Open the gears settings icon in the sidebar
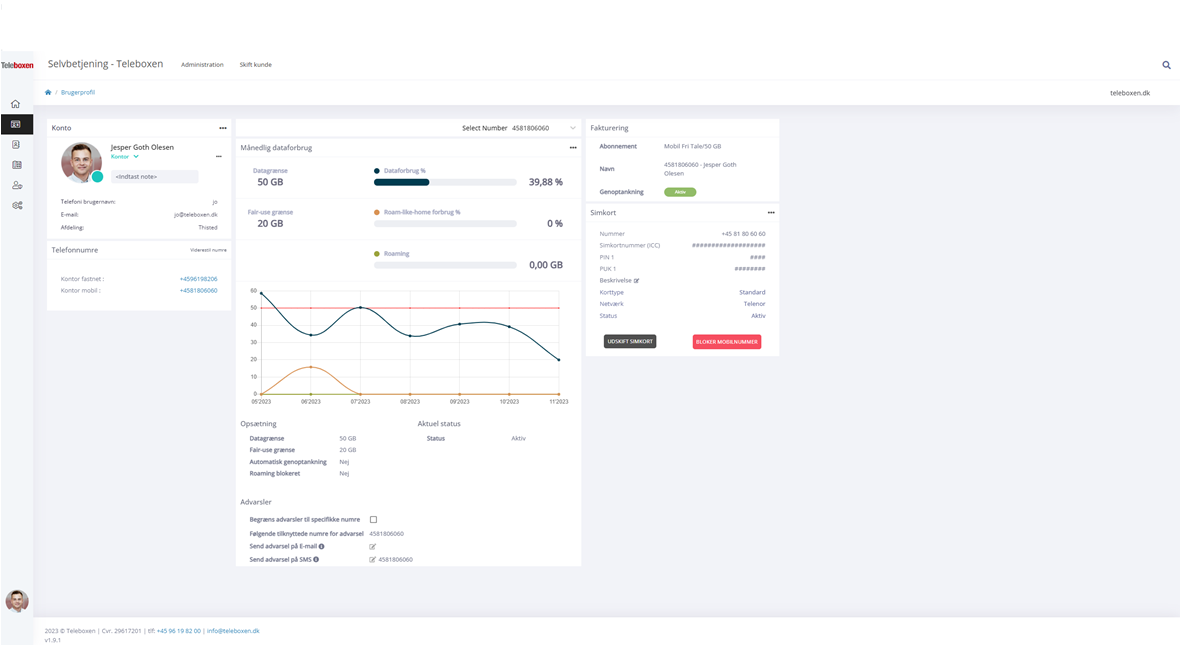Viewport: 1181px width, 645px height. point(16,205)
